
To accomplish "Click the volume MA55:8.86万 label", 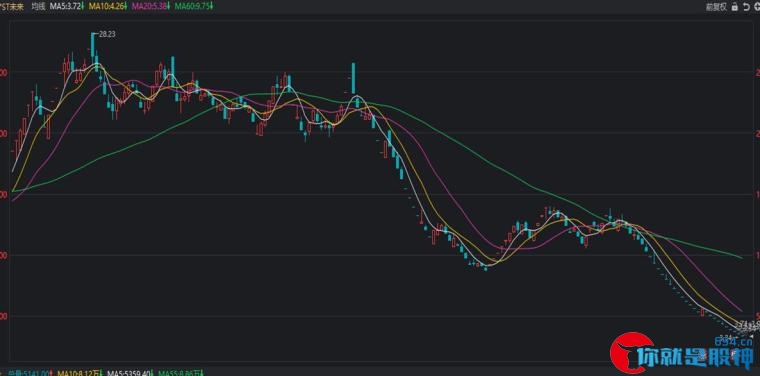I will point(179,373).
